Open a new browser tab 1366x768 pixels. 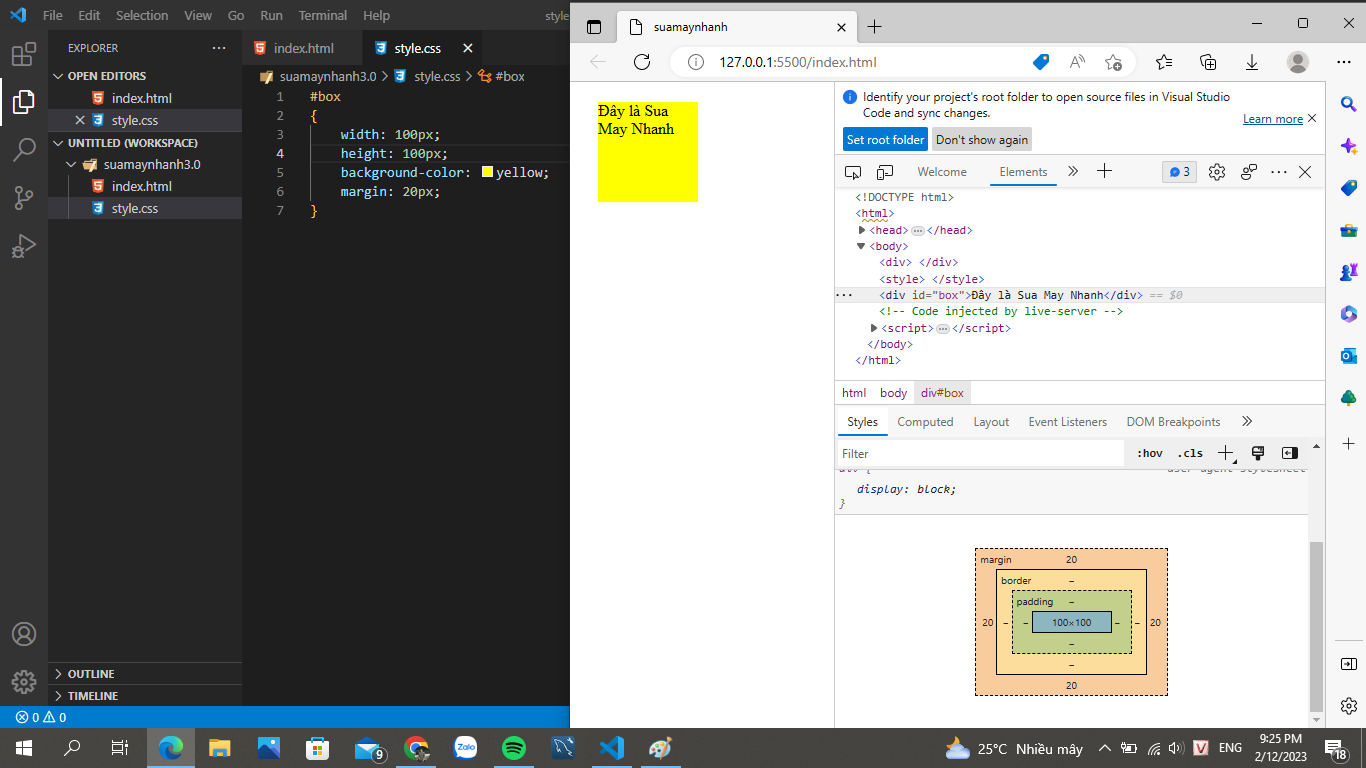click(875, 27)
